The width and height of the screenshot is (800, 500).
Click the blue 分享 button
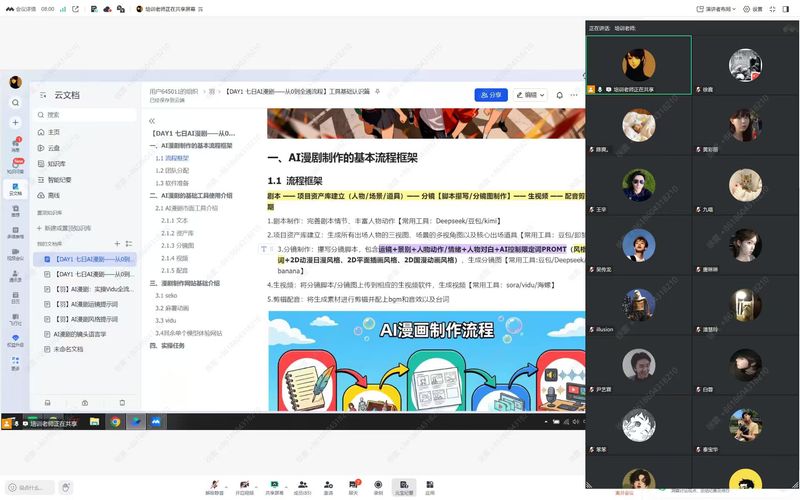coord(490,95)
